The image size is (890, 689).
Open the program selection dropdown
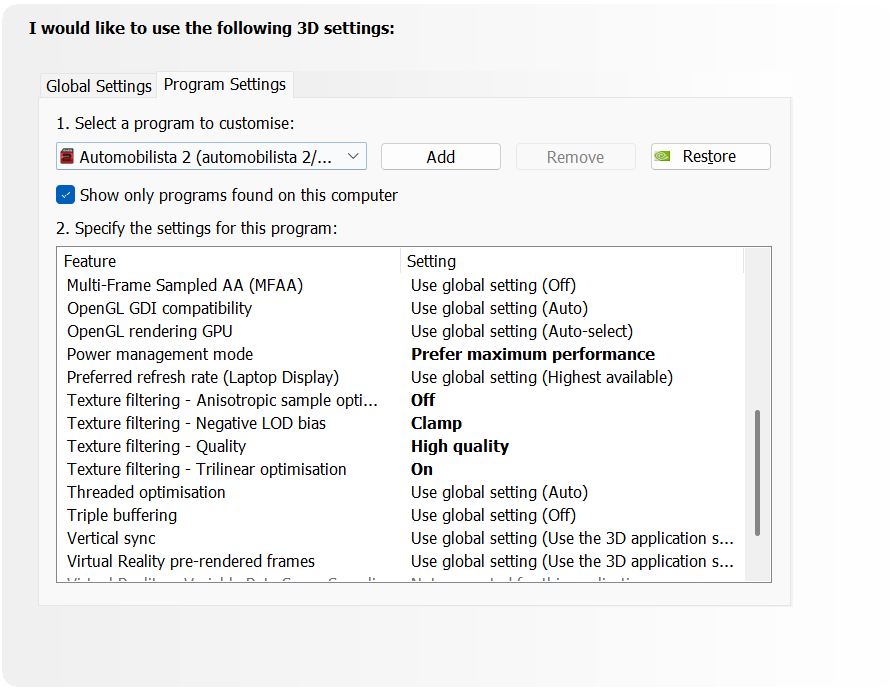(x=352, y=157)
